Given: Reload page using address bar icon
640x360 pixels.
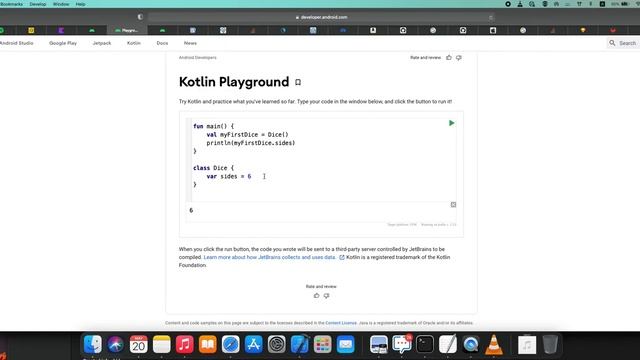Looking at the screenshot, I should [491, 18].
